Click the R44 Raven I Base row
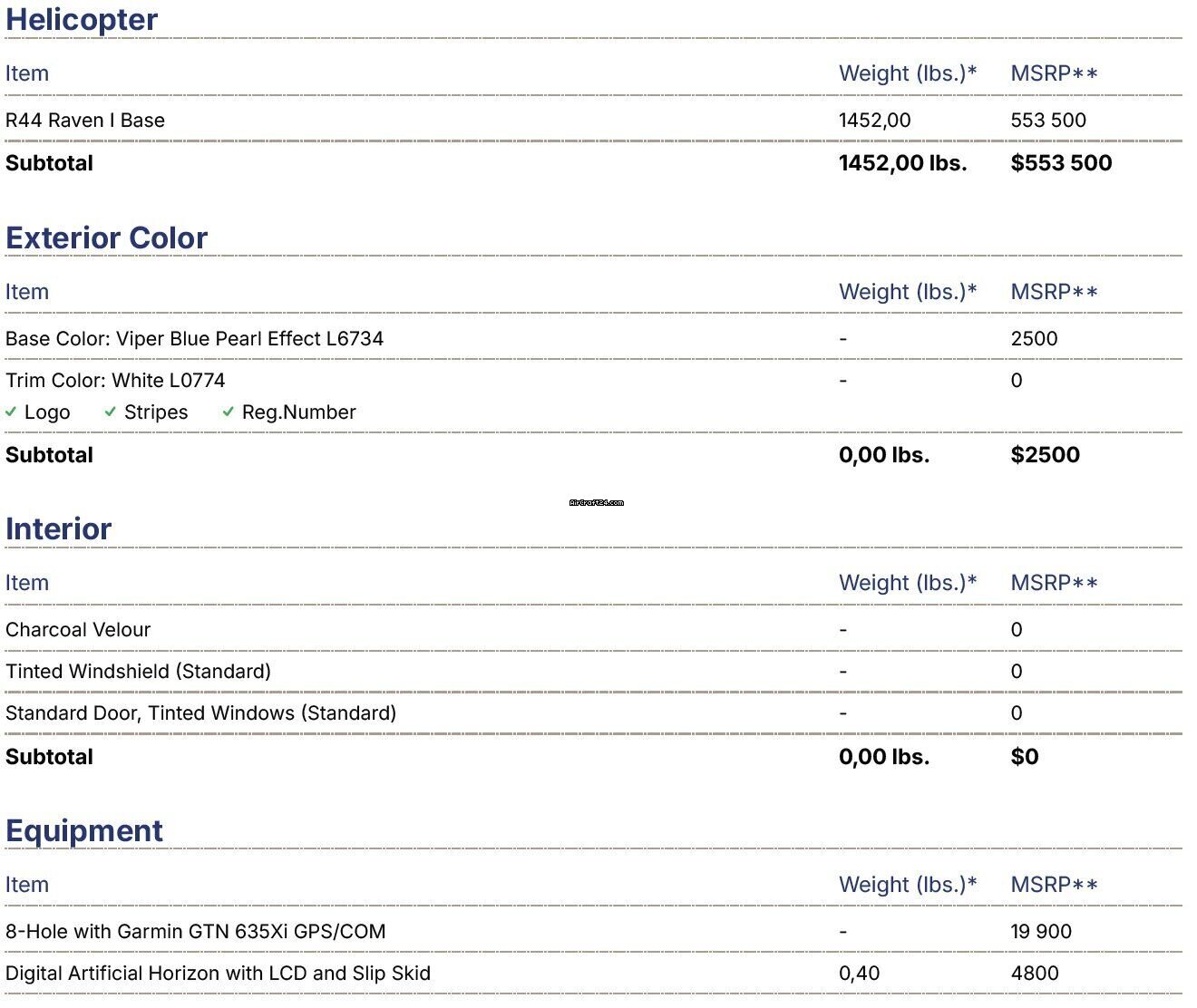Image resolution: width=1197 pixels, height=1008 pixels. [85, 120]
